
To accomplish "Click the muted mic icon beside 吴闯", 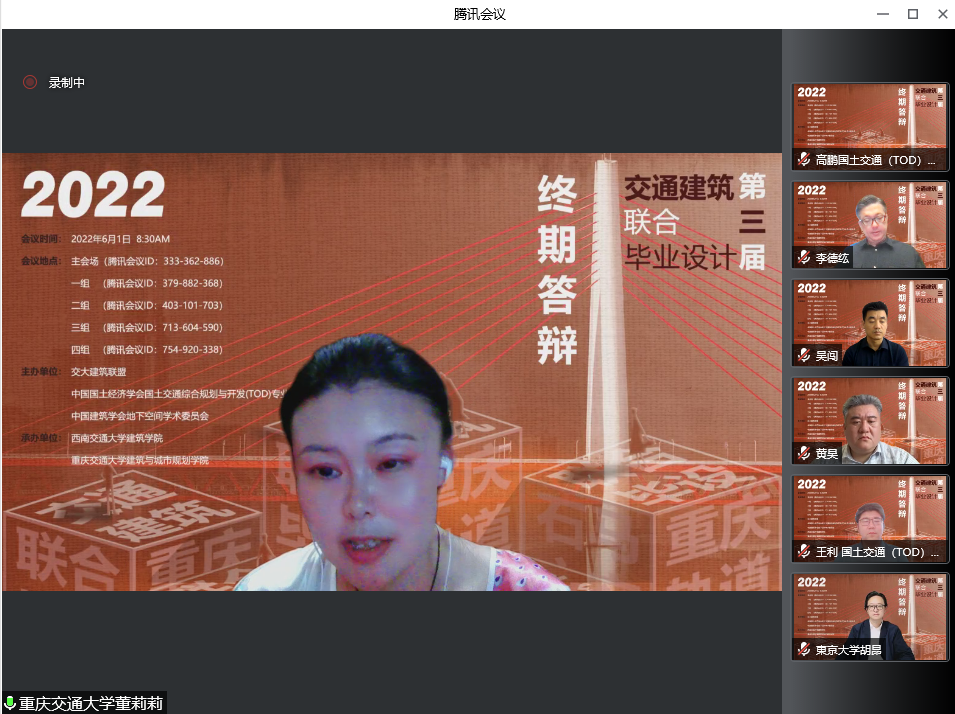I will click(803, 356).
